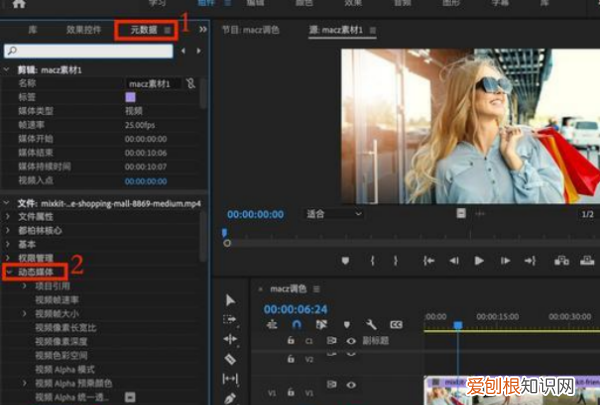The image size is (600, 405).
Task: Expand the 都柏林核心 group
Action: click(8, 230)
